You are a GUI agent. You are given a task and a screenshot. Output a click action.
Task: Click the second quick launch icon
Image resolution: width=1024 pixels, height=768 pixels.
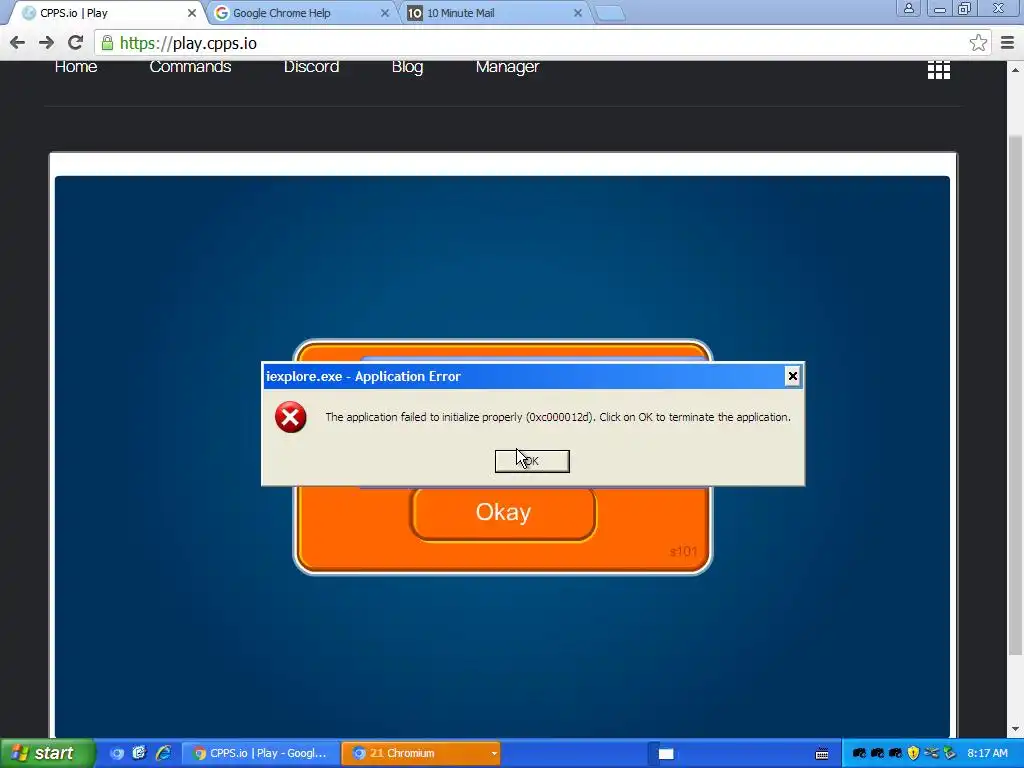click(x=139, y=753)
